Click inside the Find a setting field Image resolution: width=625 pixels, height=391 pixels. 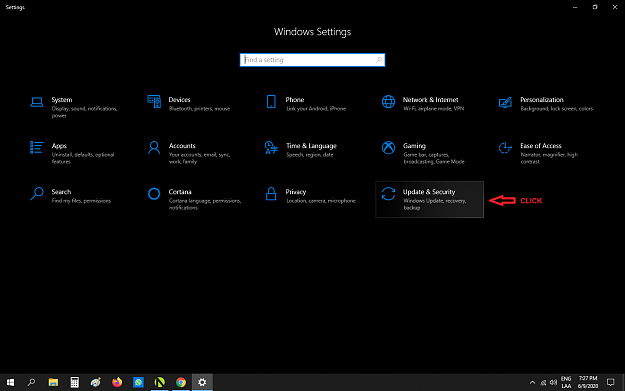pyautogui.click(x=312, y=60)
